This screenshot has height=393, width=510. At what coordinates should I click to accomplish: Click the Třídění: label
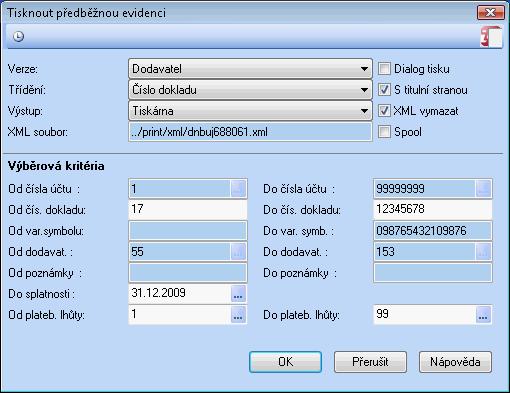click(x=27, y=90)
